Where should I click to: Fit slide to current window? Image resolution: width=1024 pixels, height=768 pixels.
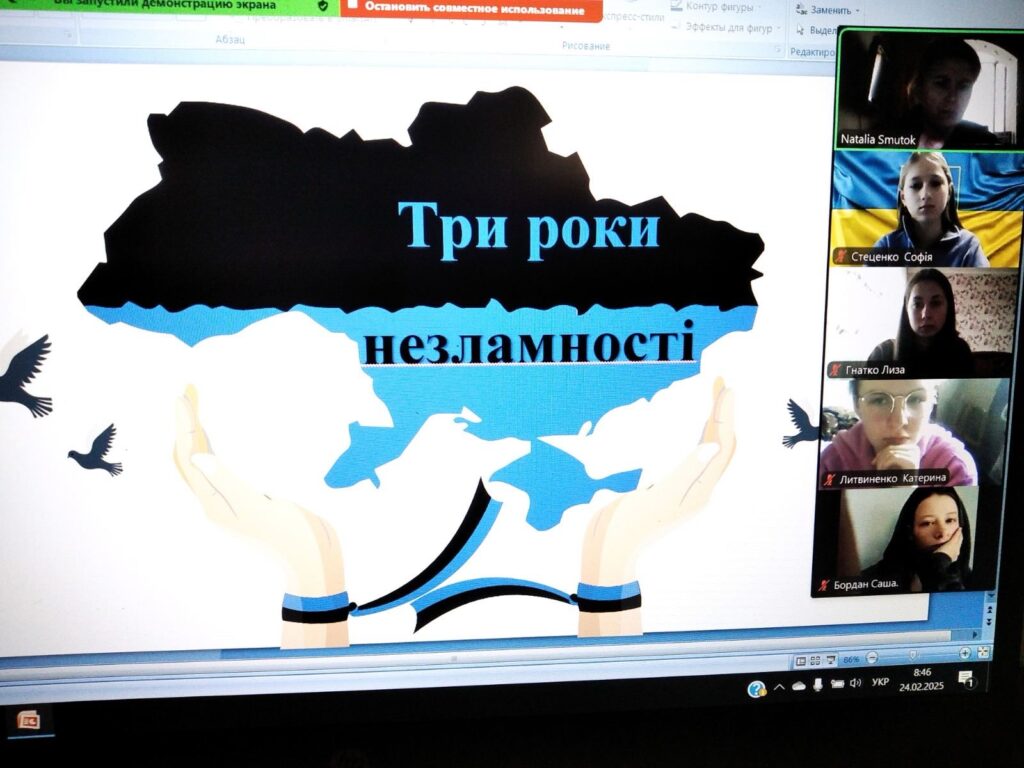tap(983, 652)
